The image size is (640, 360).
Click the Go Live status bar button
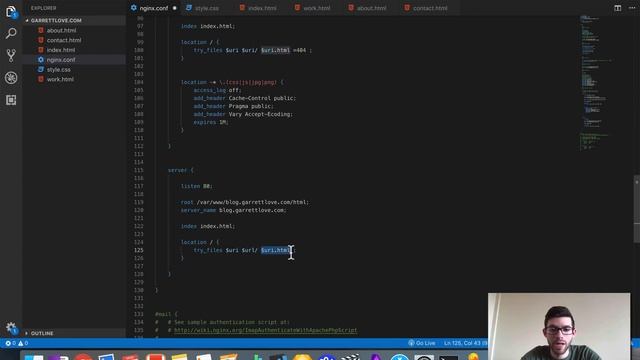[x=422, y=343]
